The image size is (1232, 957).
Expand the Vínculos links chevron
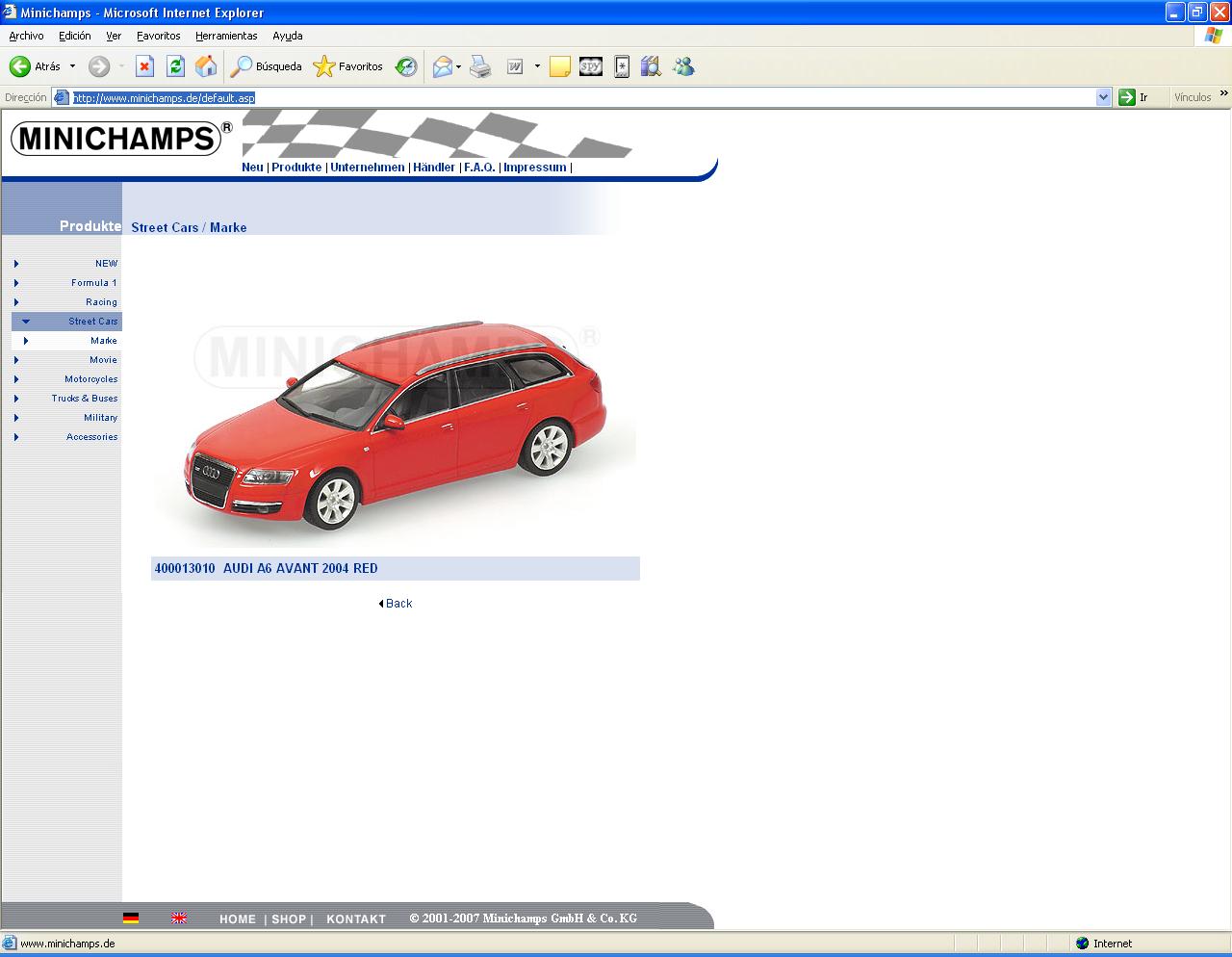pos(1223,94)
